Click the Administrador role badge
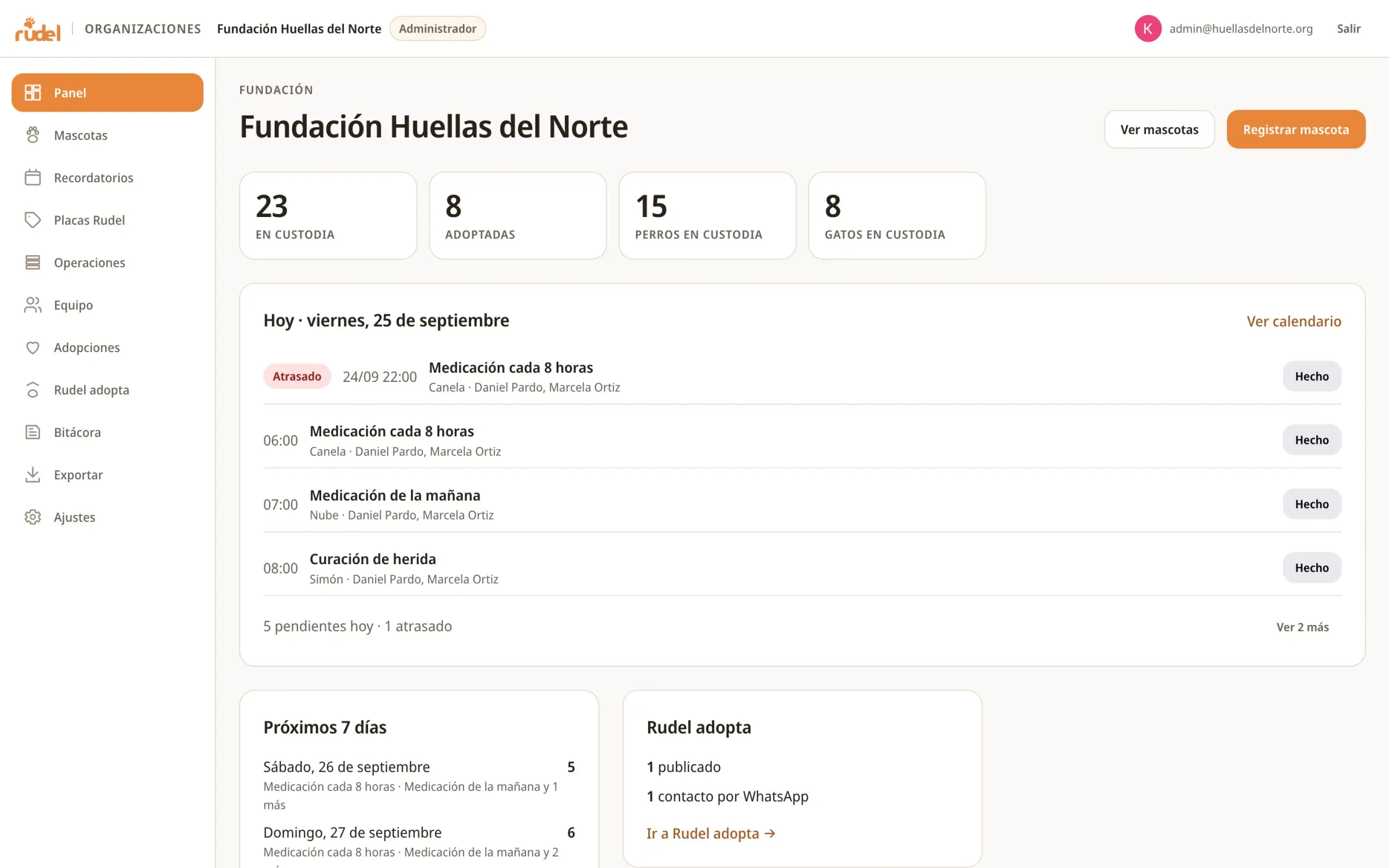Image resolution: width=1389 pixels, height=868 pixels. click(x=438, y=28)
